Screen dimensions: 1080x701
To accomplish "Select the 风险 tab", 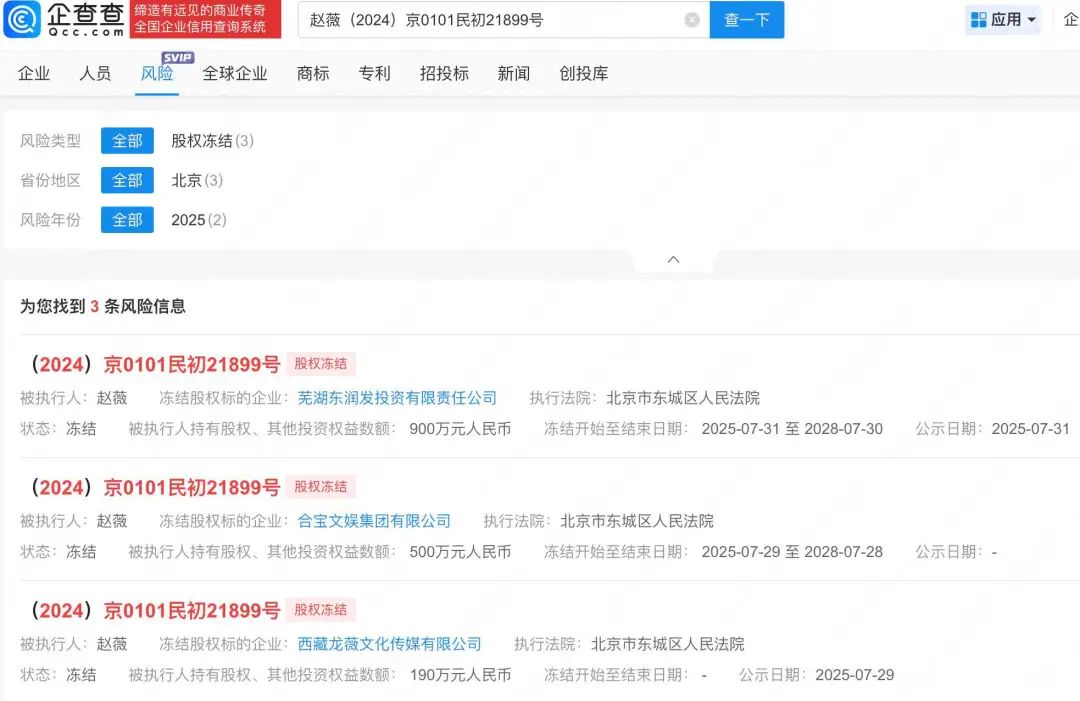I will (157, 74).
